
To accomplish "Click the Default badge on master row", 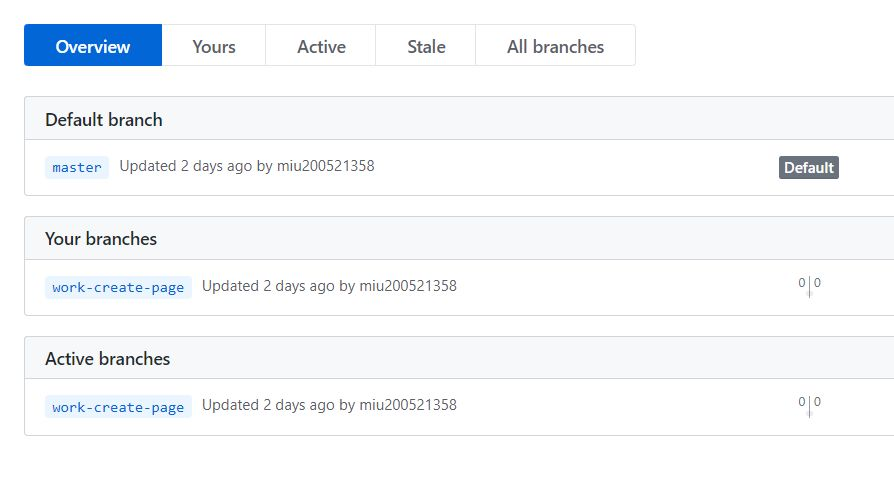I will click(x=808, y=168).
